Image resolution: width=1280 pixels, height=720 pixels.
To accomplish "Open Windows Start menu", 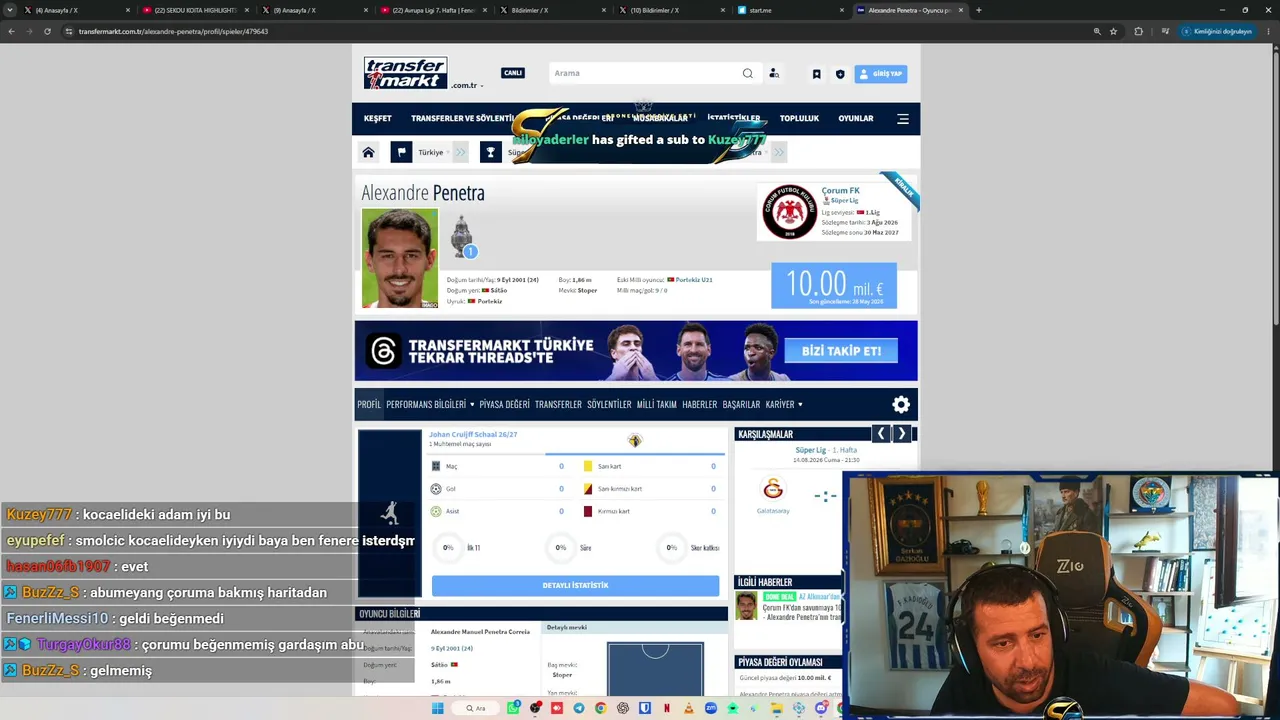I will click(437, 708).
